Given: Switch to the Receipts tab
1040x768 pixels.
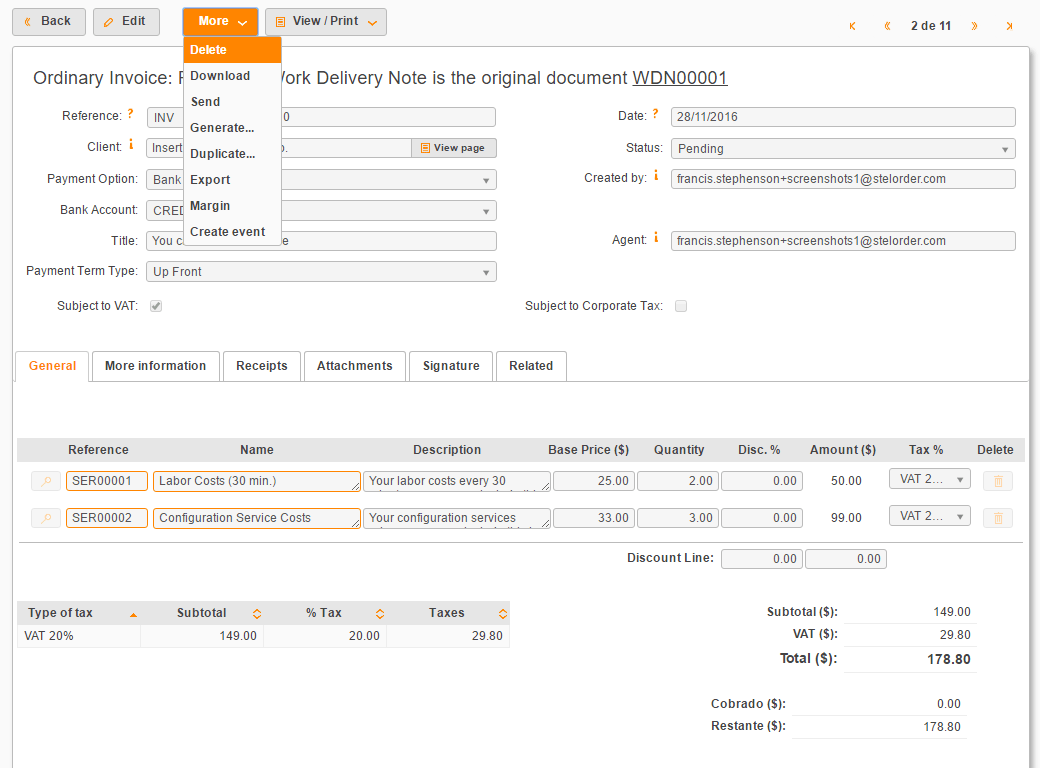Looking at the screenshot, I should (x=262, y=366).
